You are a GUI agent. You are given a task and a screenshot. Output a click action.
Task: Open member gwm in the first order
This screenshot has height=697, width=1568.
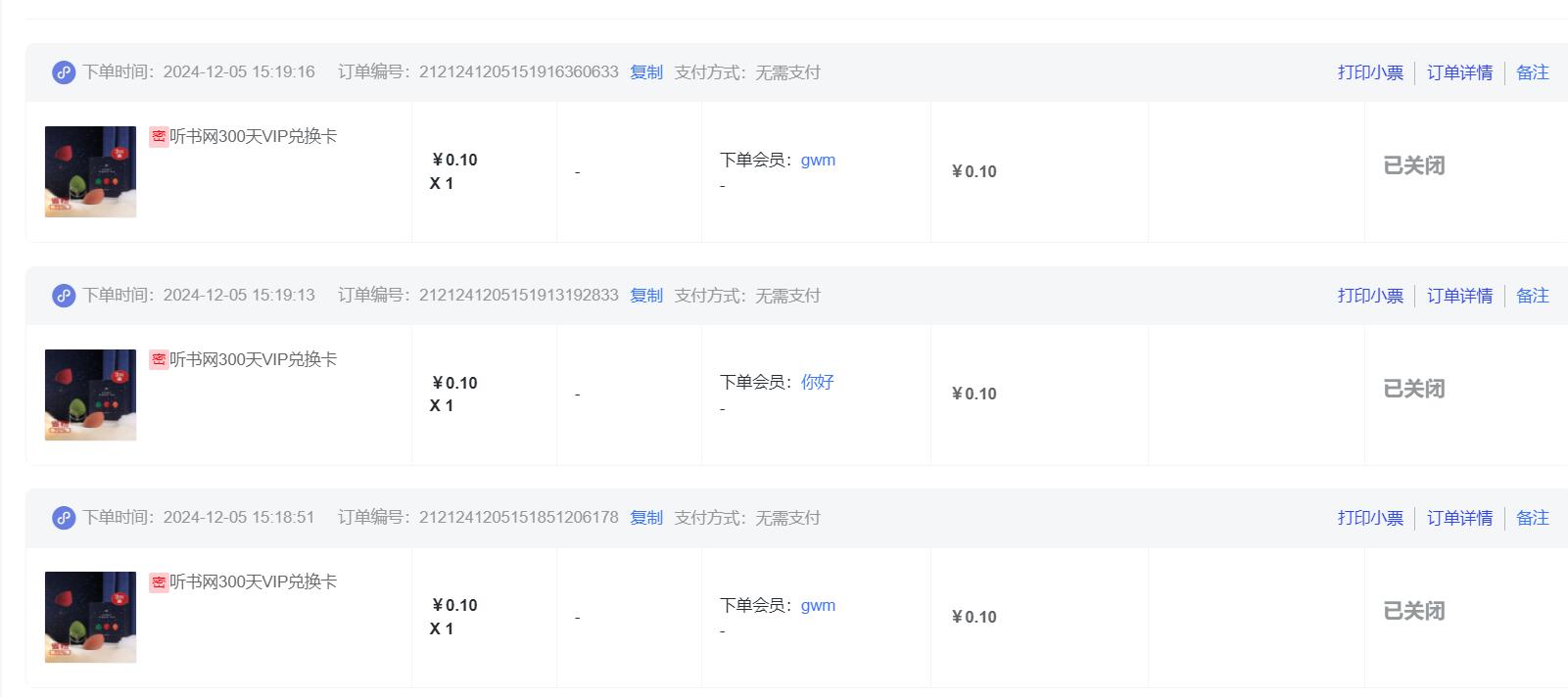tap(818, 161)
